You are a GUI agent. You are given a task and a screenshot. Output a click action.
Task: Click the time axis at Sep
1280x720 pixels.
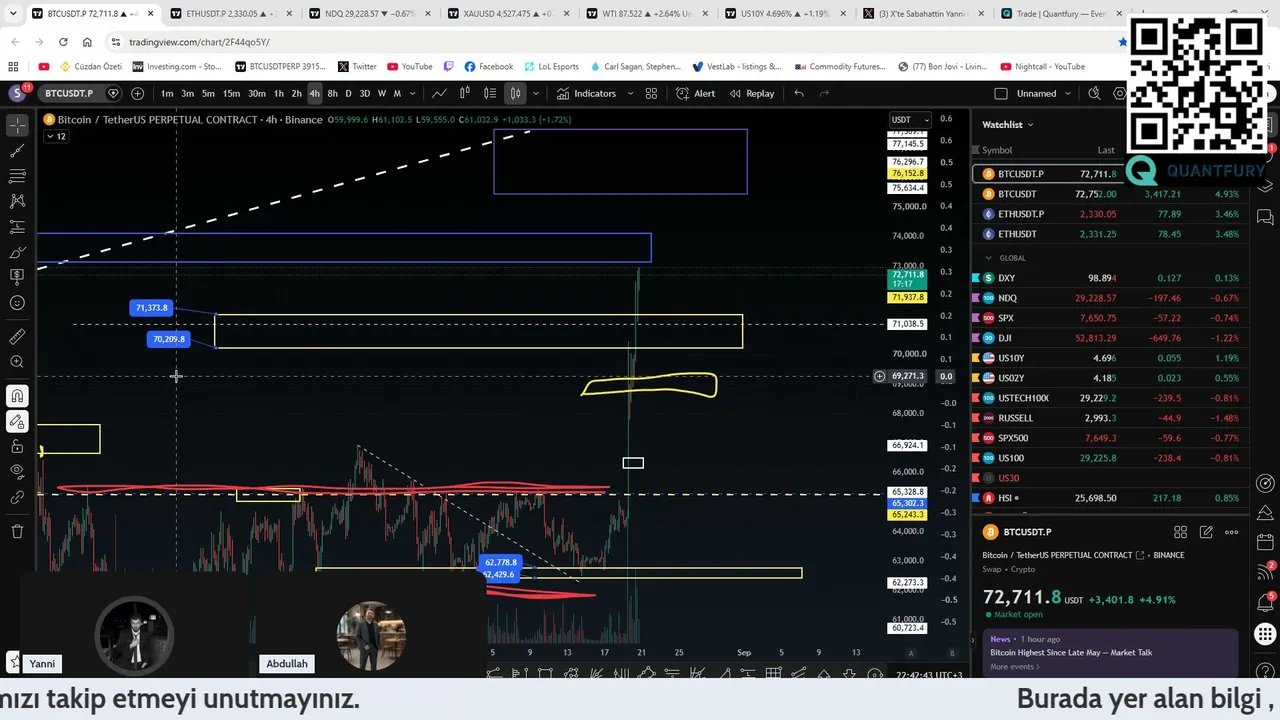point(744,652)
